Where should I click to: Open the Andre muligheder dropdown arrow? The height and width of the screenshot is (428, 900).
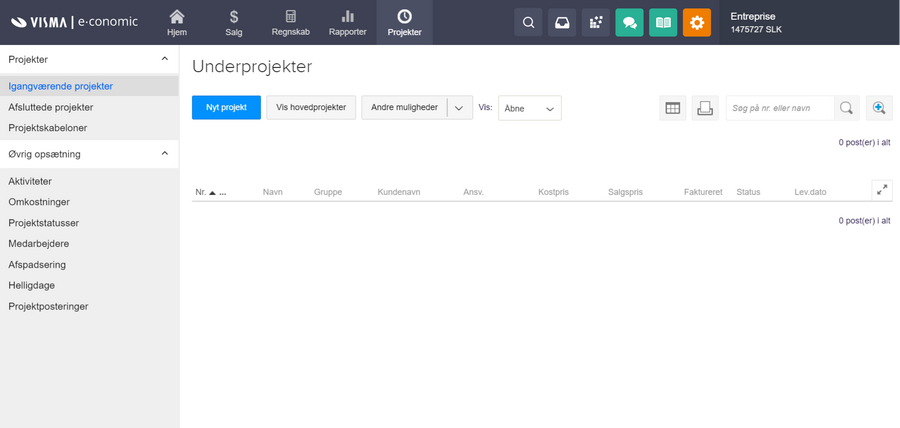tap(459, 108)
